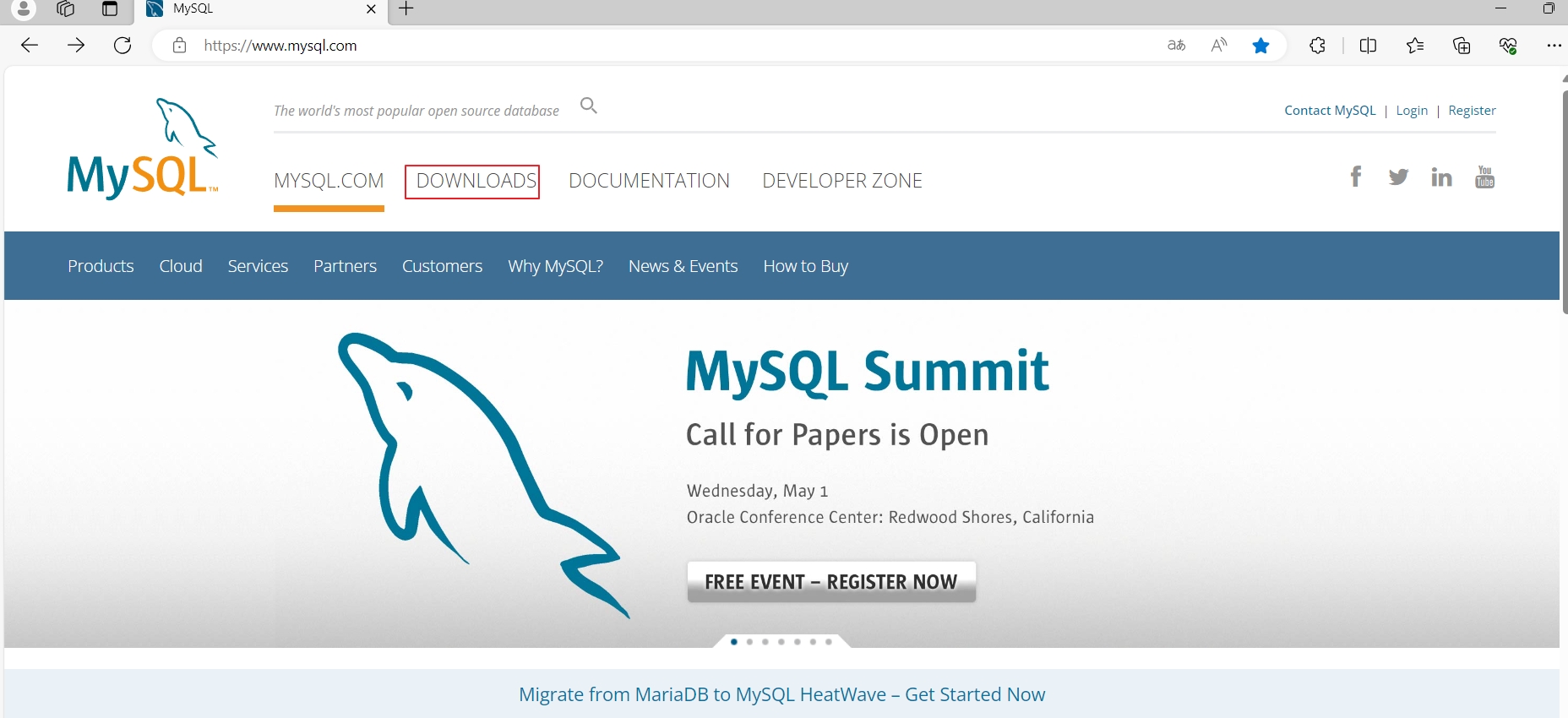Viewport: 1568px width, 718px height.
Task: Click the MySQL dolphin logo
Action: point(143,149)
